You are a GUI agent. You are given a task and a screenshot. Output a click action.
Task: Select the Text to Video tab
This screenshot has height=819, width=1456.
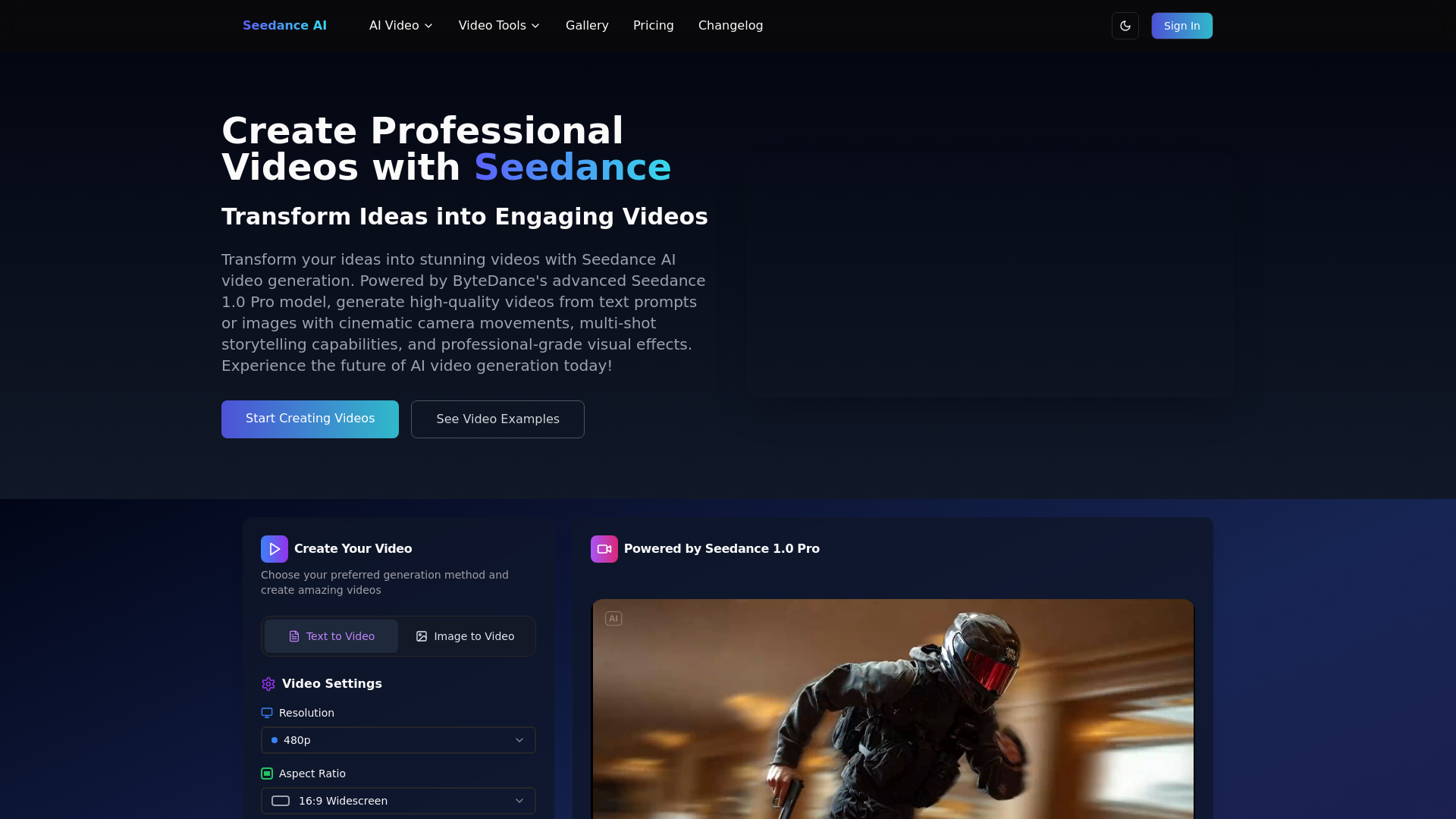coord(331,636)
